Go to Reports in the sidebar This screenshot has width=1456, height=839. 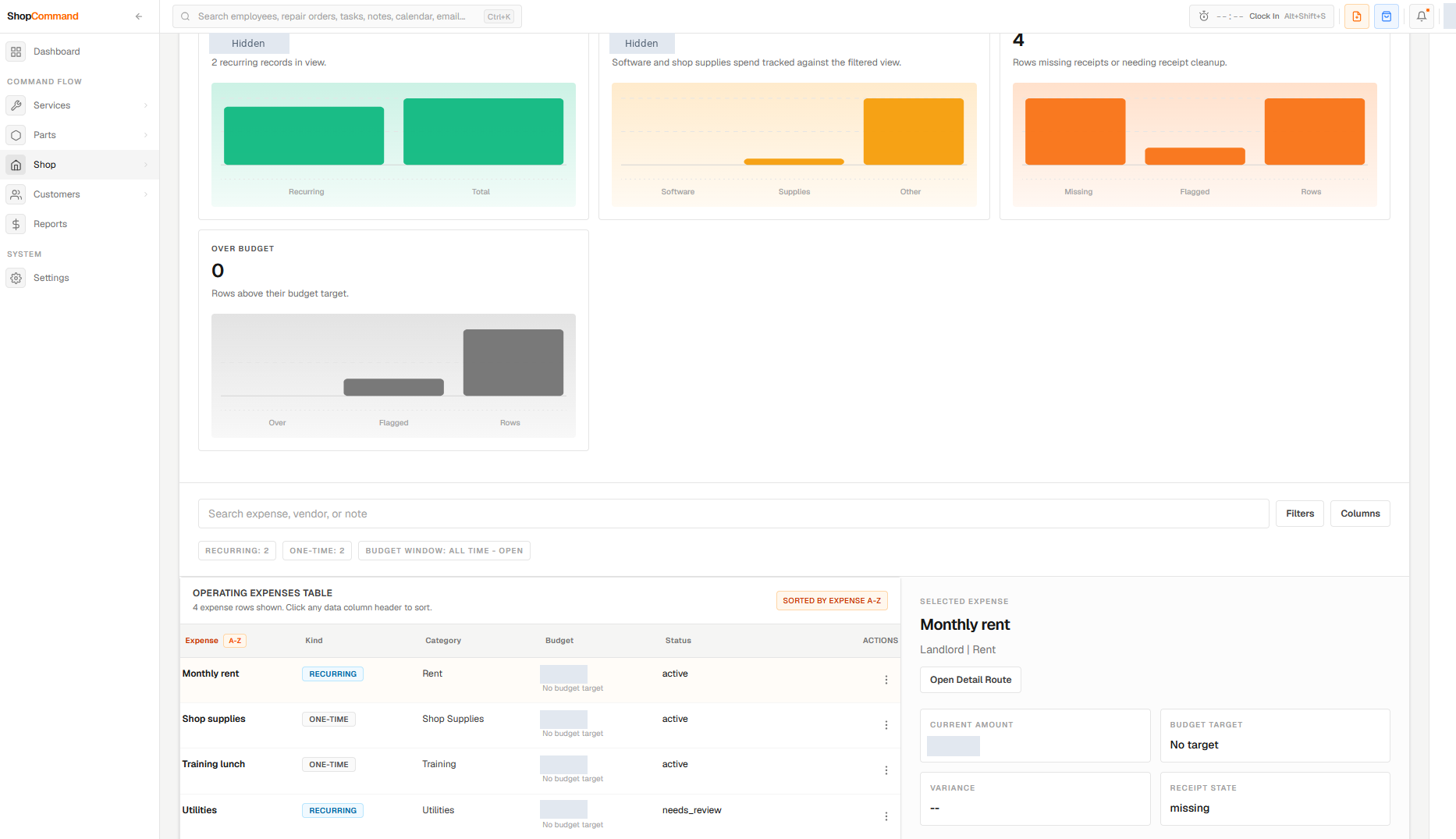point(80,224)
